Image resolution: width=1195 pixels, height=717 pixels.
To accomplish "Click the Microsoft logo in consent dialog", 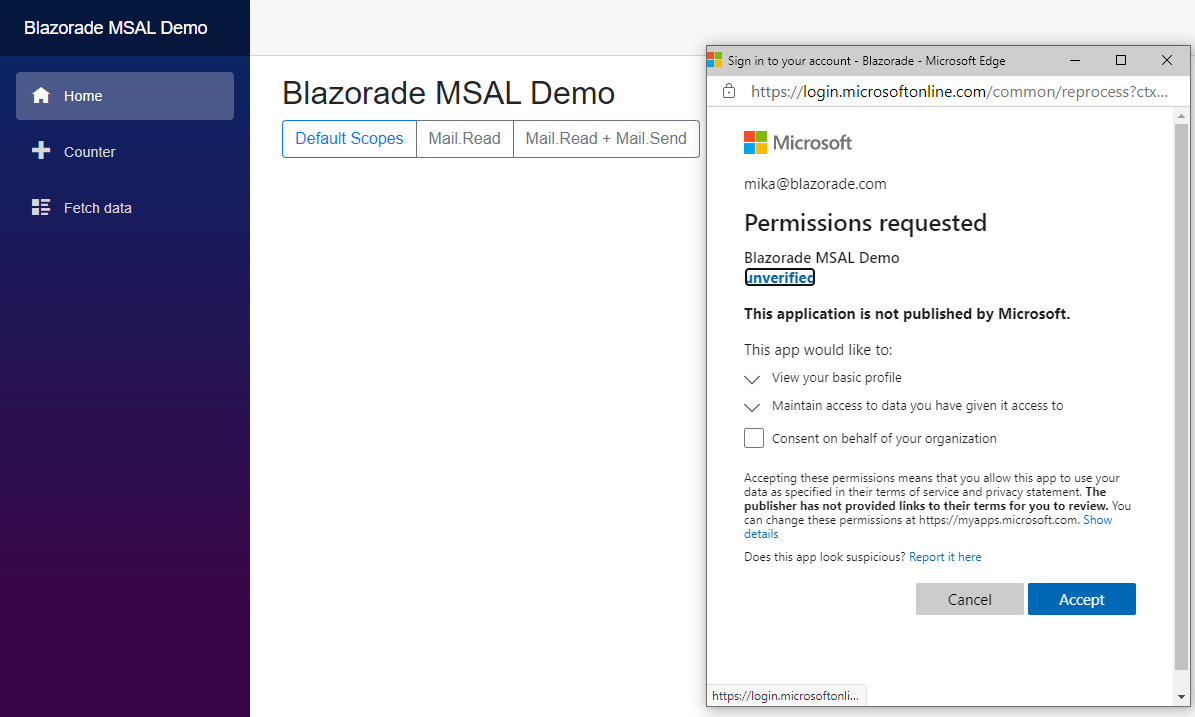I will click(797, 142).
